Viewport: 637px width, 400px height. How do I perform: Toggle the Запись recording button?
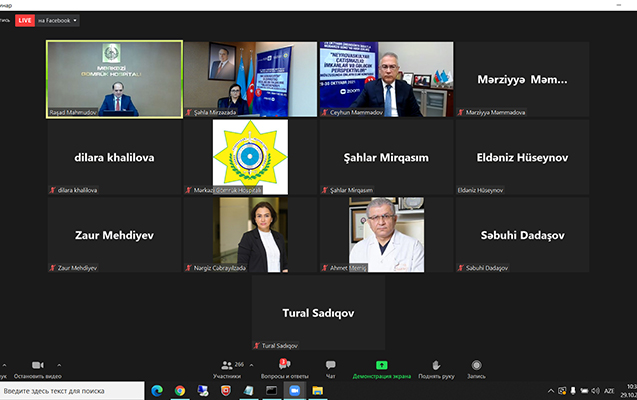tap(477, 368)
